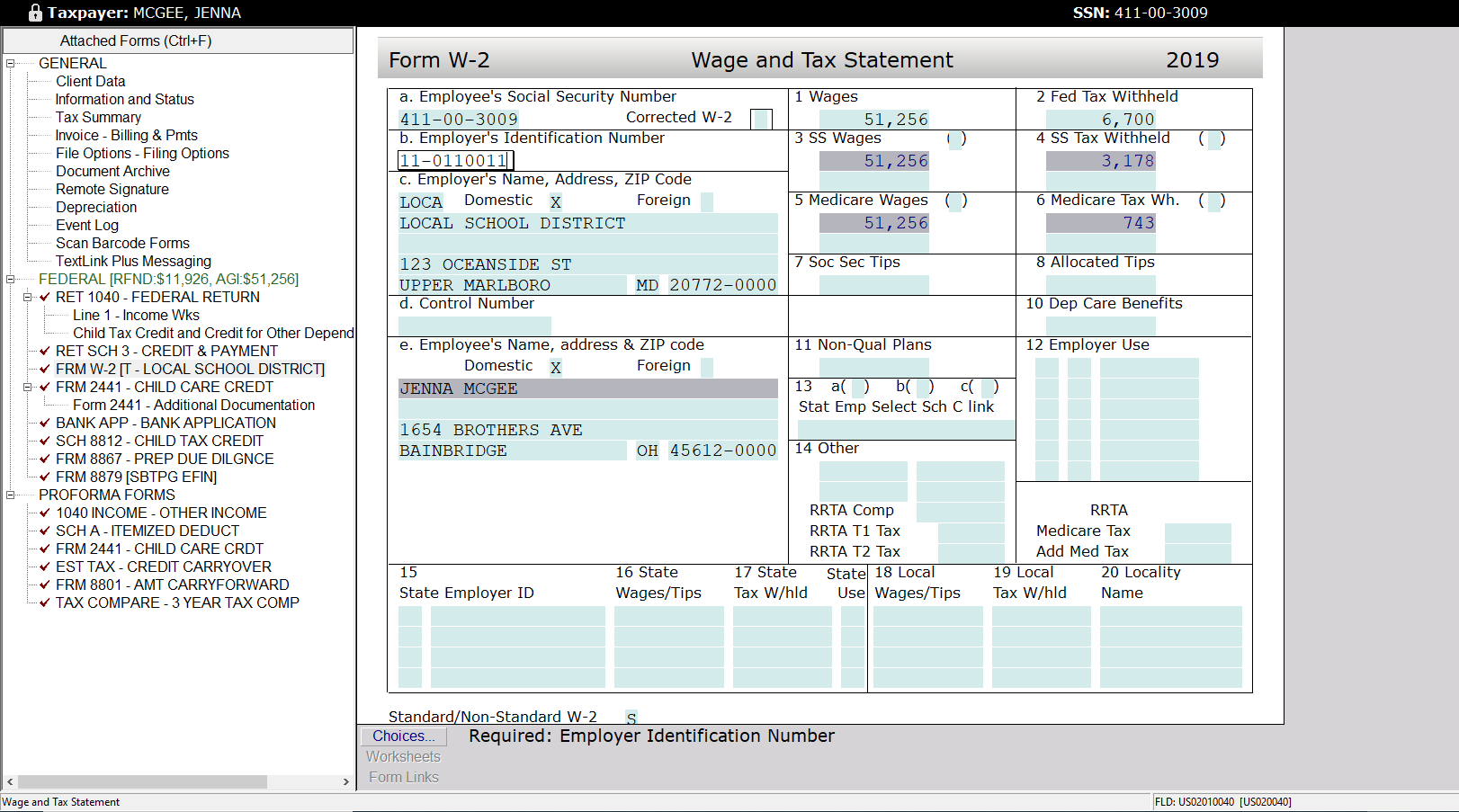Click checkmark icon beside SCH A Itemized Deduct

tap(45, 531)
